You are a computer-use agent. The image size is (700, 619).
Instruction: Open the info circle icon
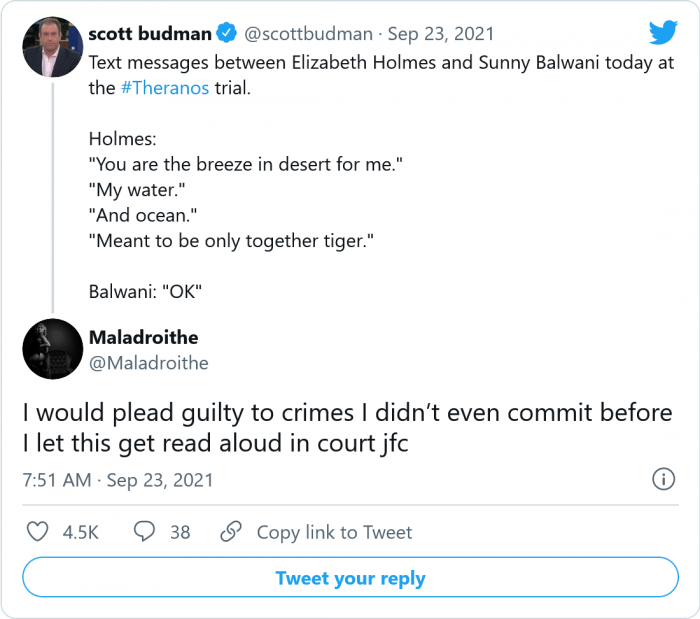[663, 480]
